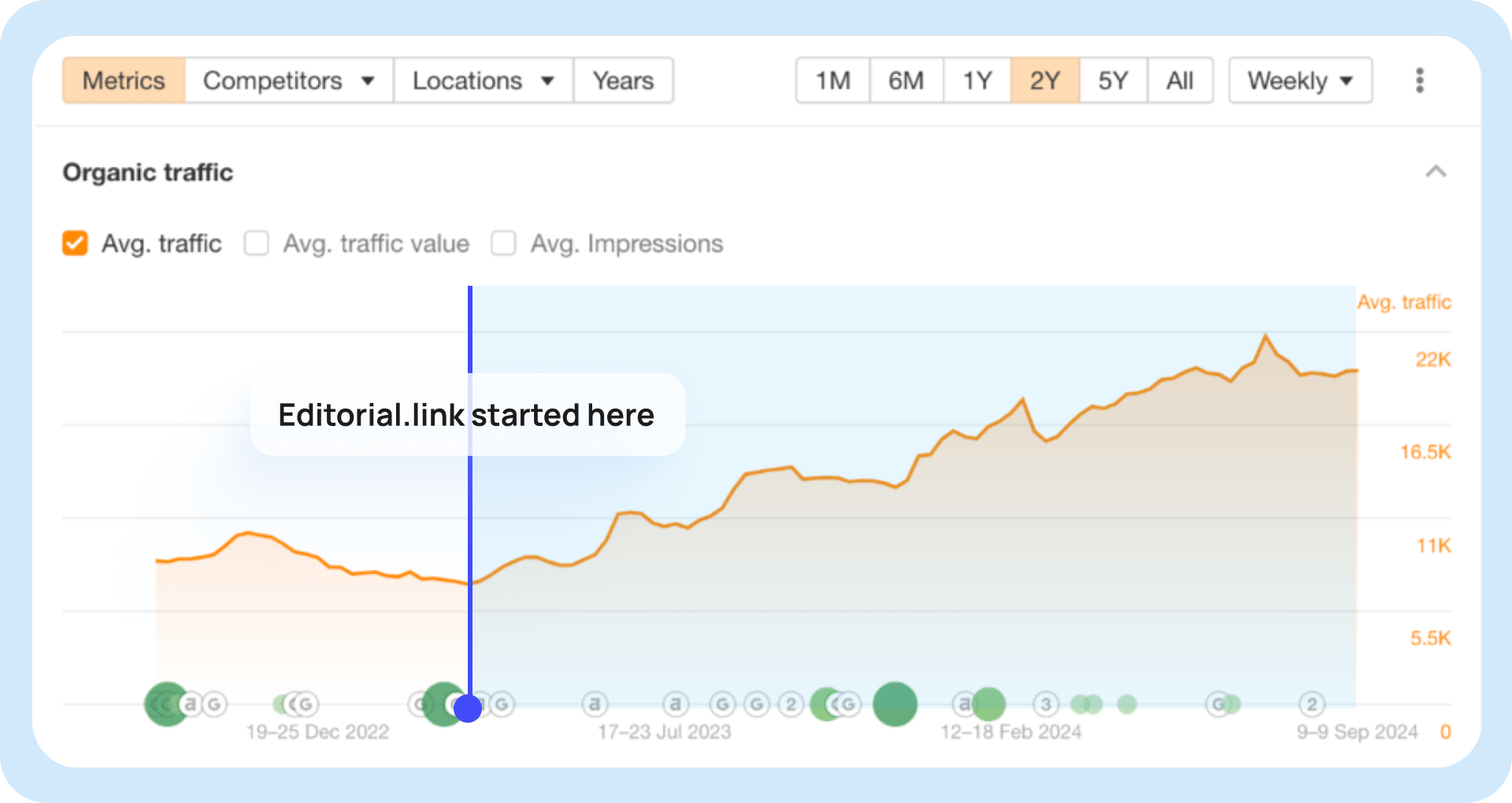Image resolution: width=1512 pixels, height=803 pixels.
Task: Open the three-dot more options menu
Action: 1420,80
